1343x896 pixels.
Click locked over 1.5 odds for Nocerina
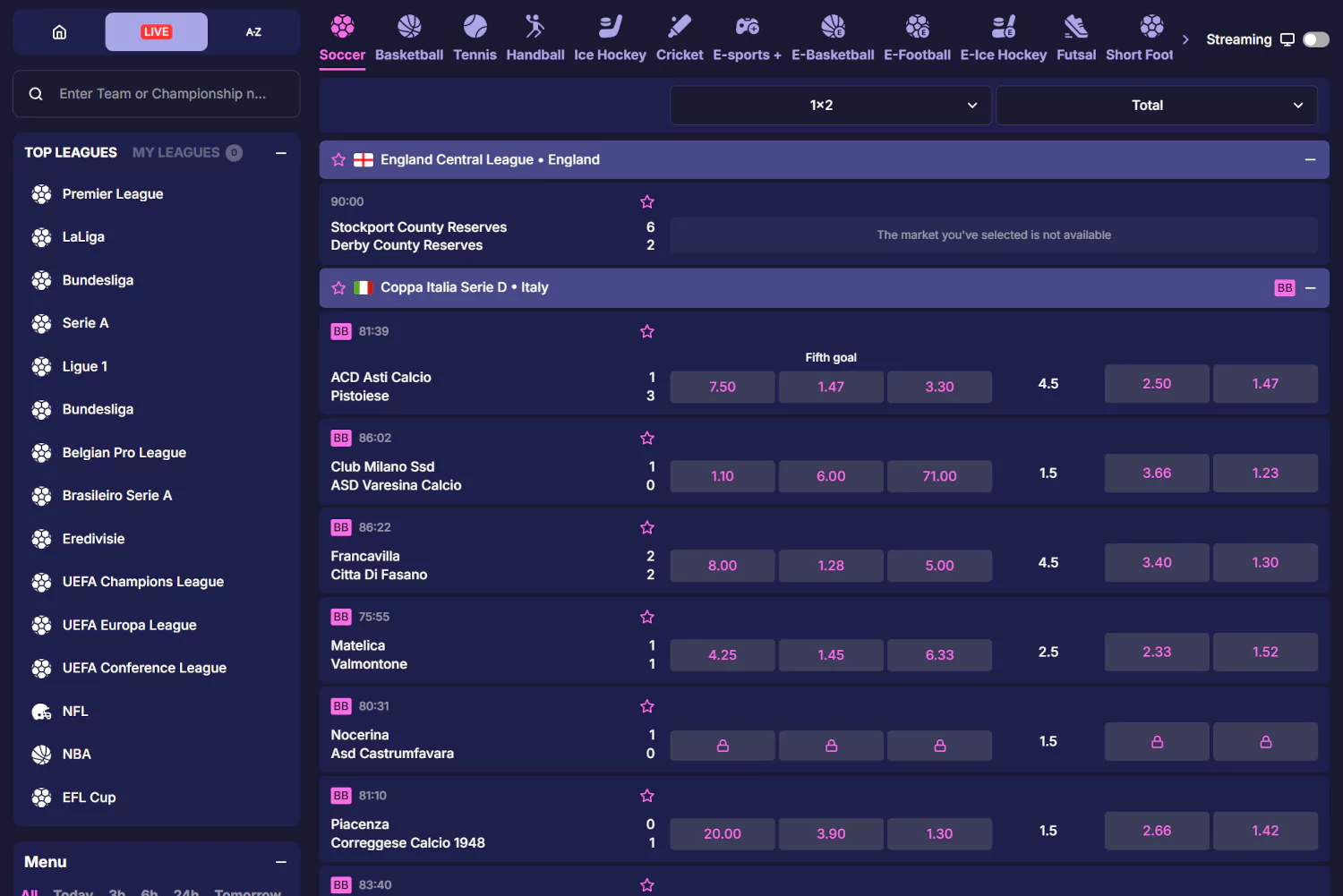pyautogui.click(x=1157, y=742)
